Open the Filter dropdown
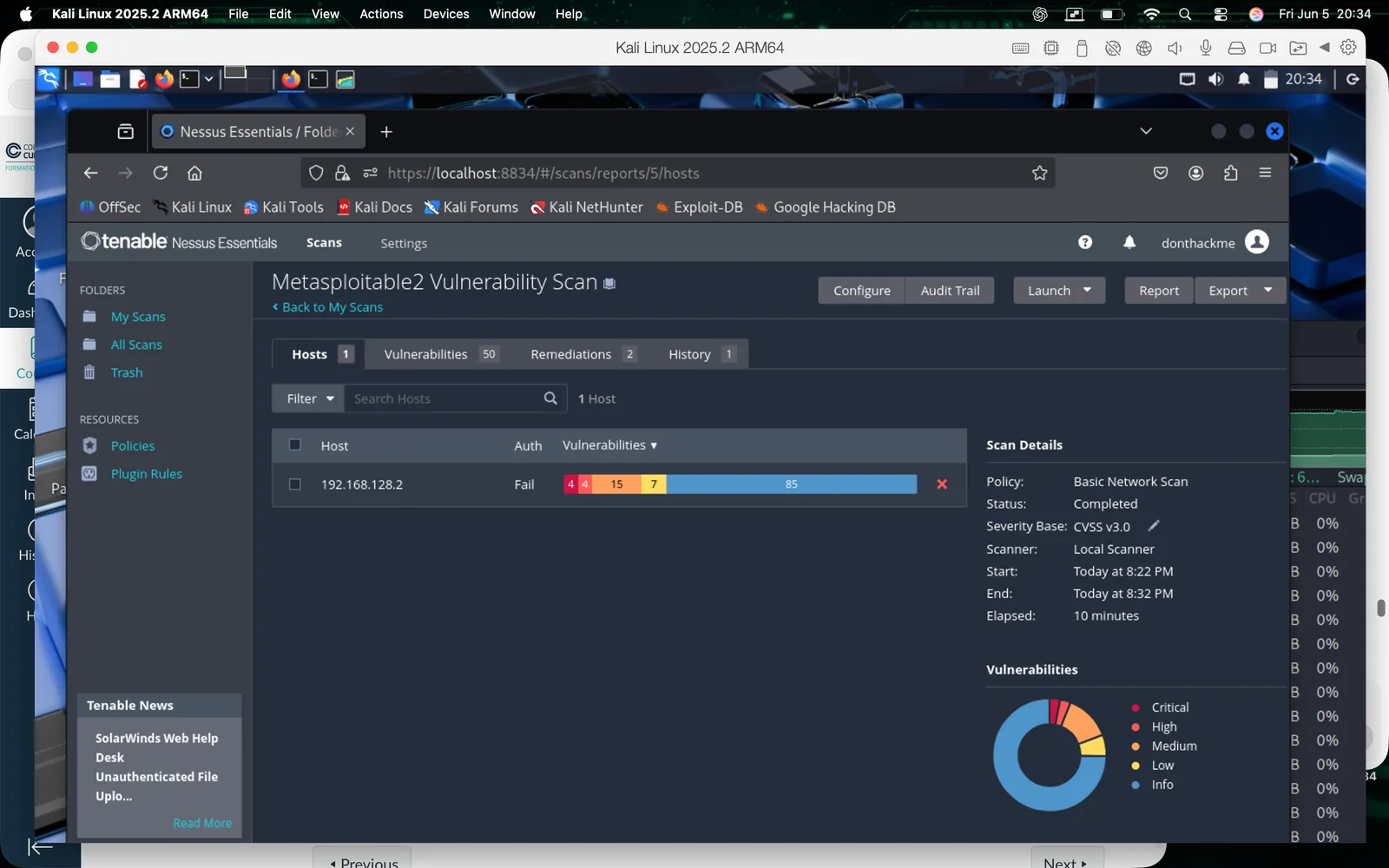Viewport: 1389px width, 868px height. tap(308, 398)
